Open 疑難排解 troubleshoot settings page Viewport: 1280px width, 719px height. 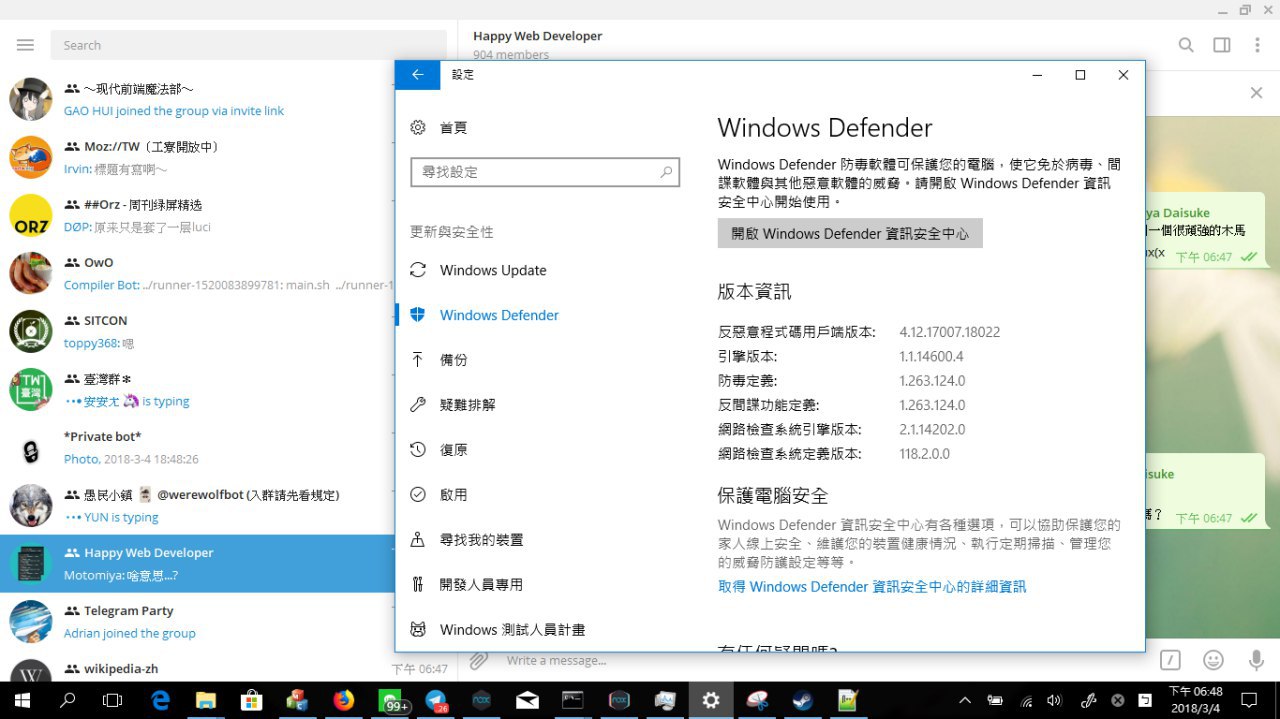[x=467, y=405]
